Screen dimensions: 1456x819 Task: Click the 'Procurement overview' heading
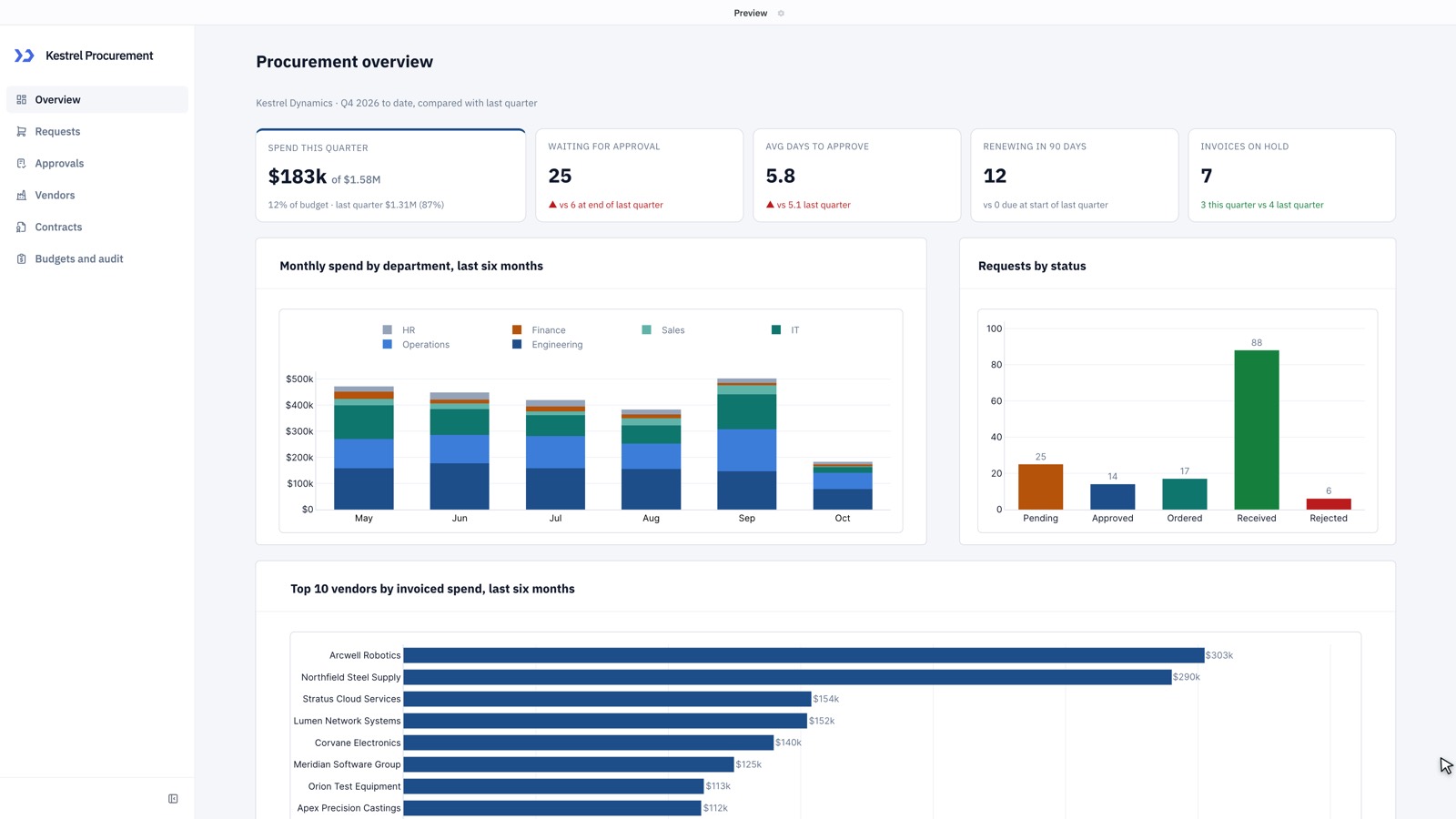(x=344, y=62)
